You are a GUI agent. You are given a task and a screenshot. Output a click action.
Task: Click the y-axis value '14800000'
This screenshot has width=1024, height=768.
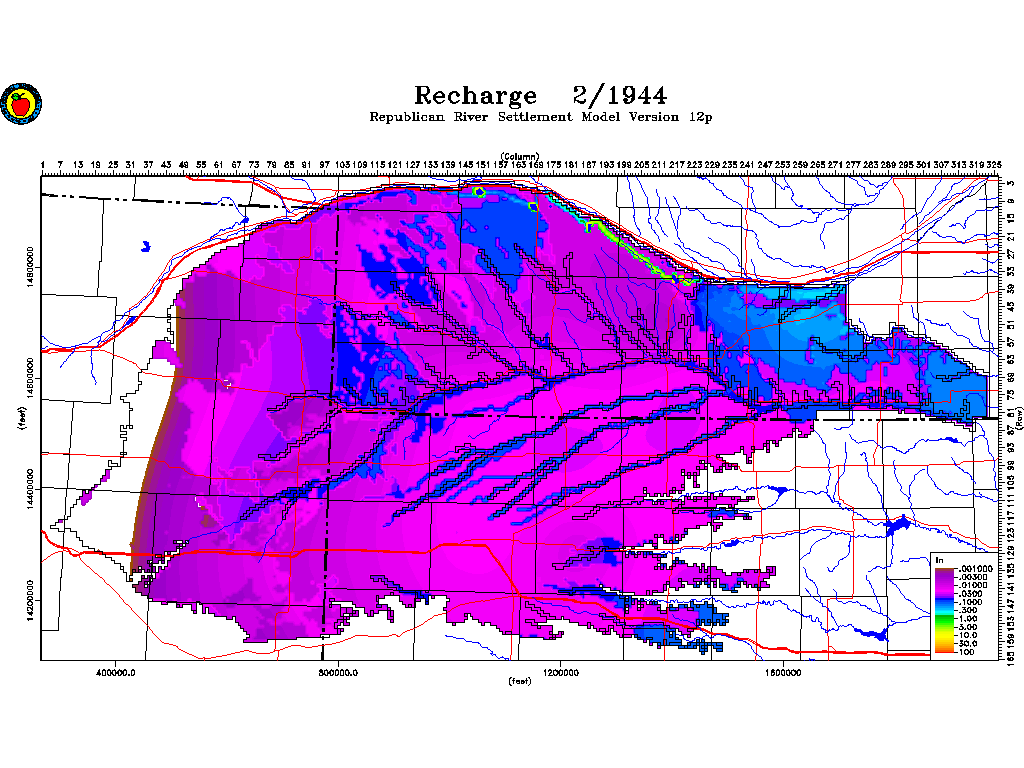[x=30, y=268]
